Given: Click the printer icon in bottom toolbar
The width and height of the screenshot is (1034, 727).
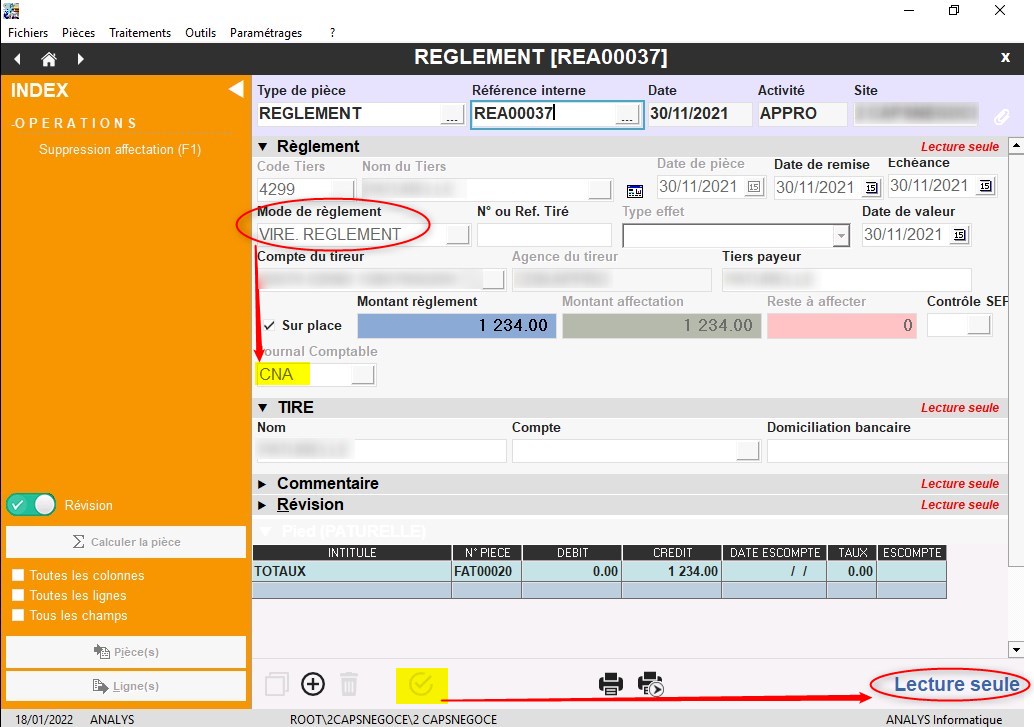Looking at the screenshot, I should pyautogui.click(x=611, y=684).
